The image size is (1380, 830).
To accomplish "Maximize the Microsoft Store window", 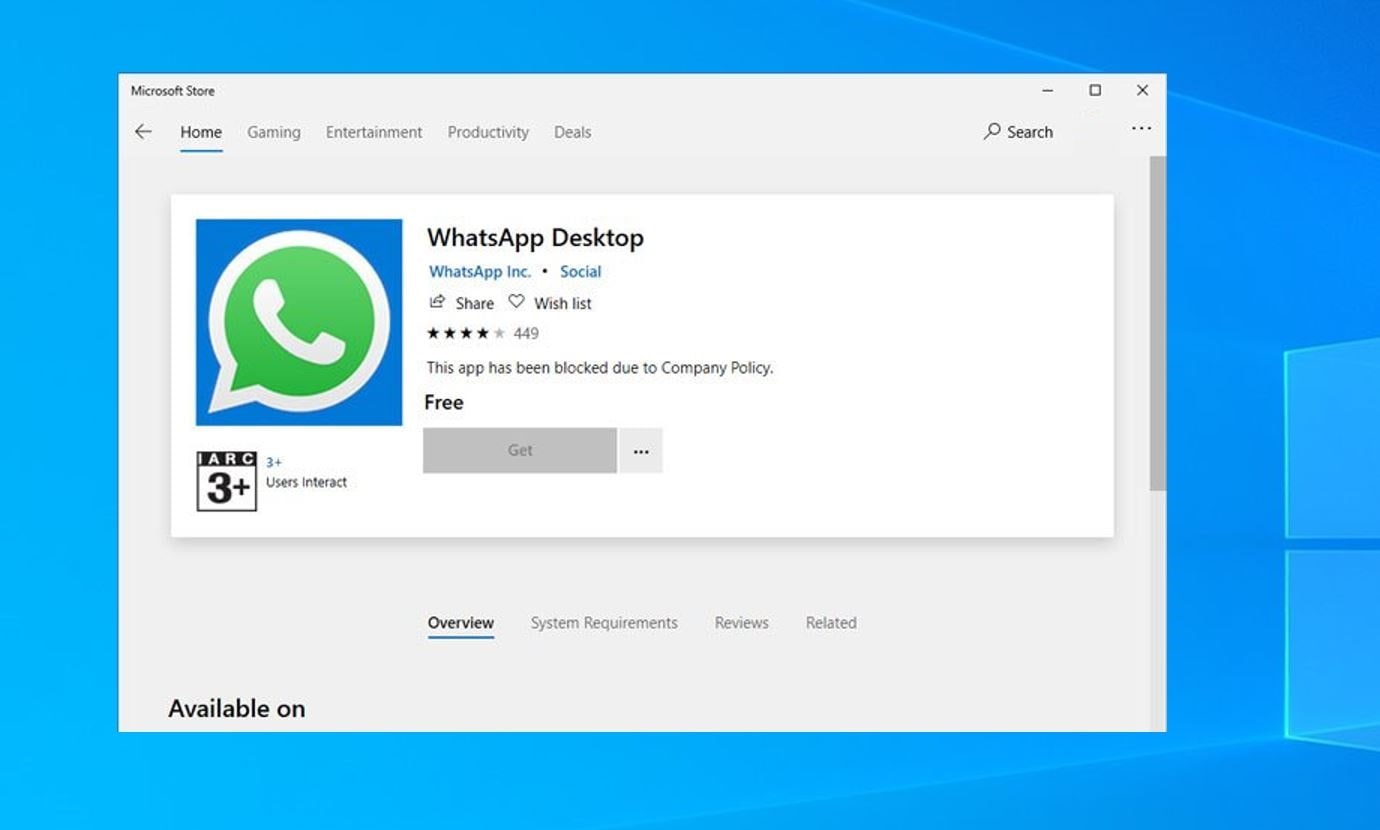I will pyautogui.click(x=1095, y=90).
